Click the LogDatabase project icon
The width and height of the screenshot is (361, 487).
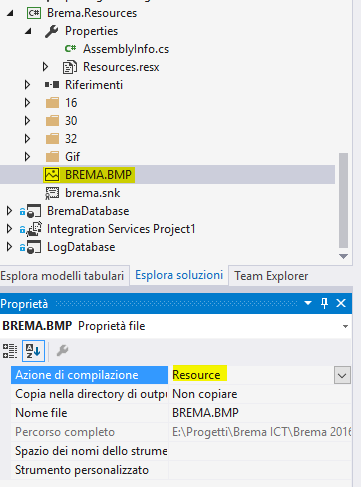tap(34, 247)
